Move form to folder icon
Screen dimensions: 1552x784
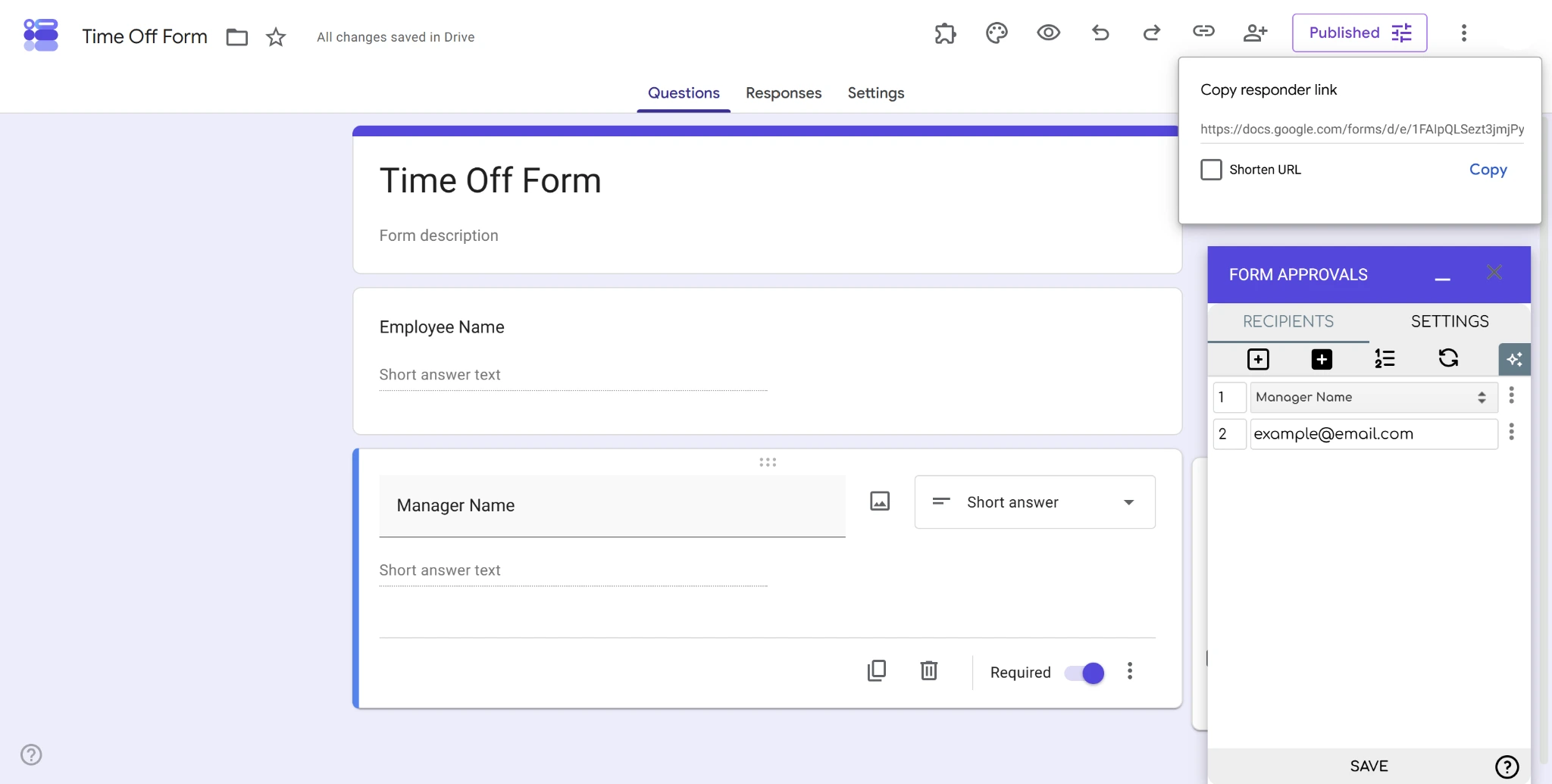(x=237, y=36)
